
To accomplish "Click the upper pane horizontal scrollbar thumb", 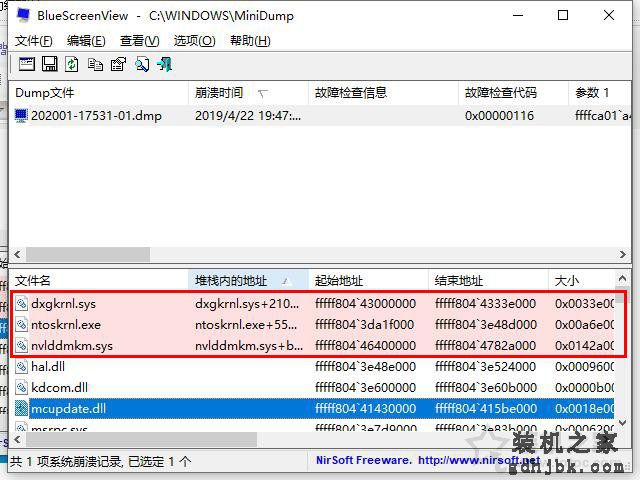I will [88, 254].
